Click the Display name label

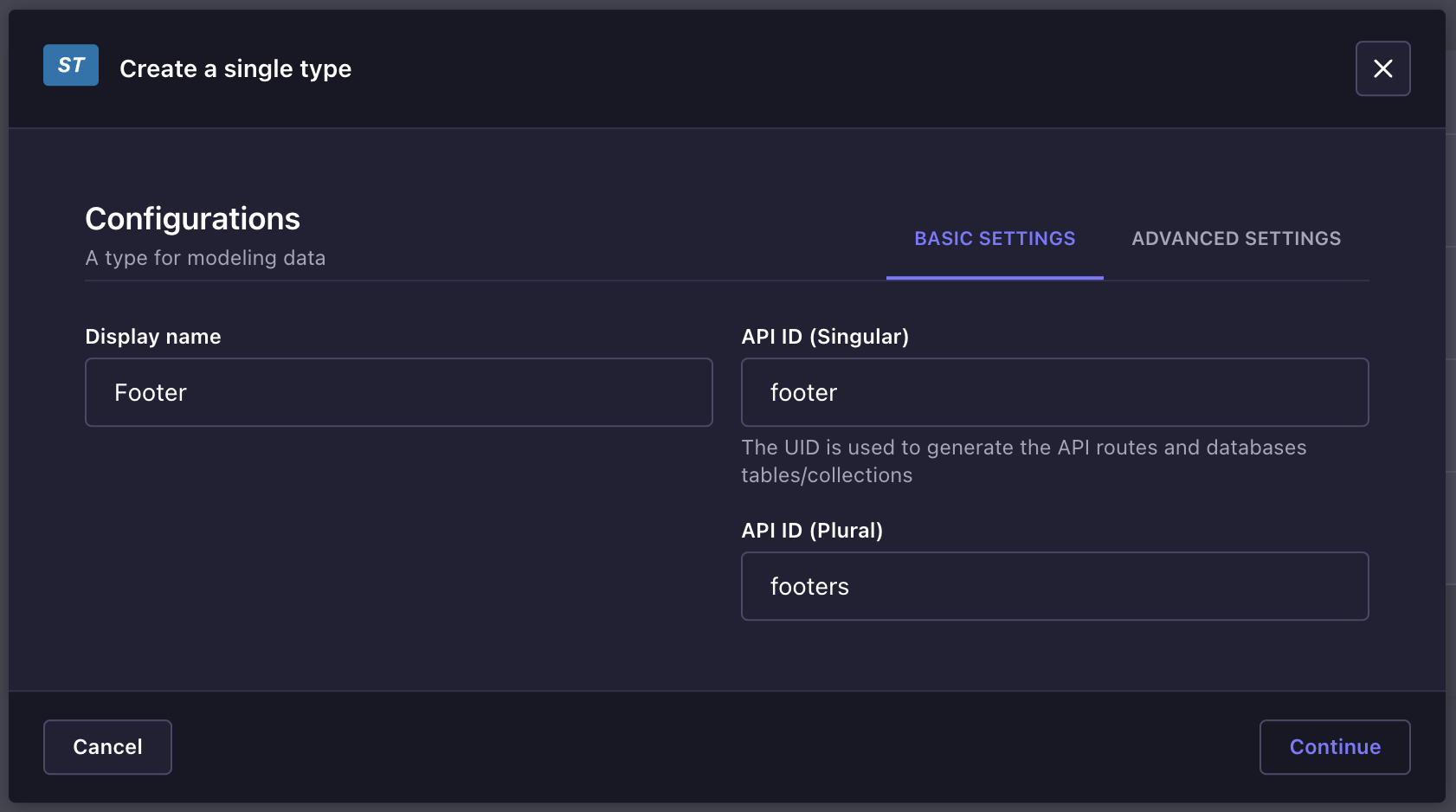point(153,337)
